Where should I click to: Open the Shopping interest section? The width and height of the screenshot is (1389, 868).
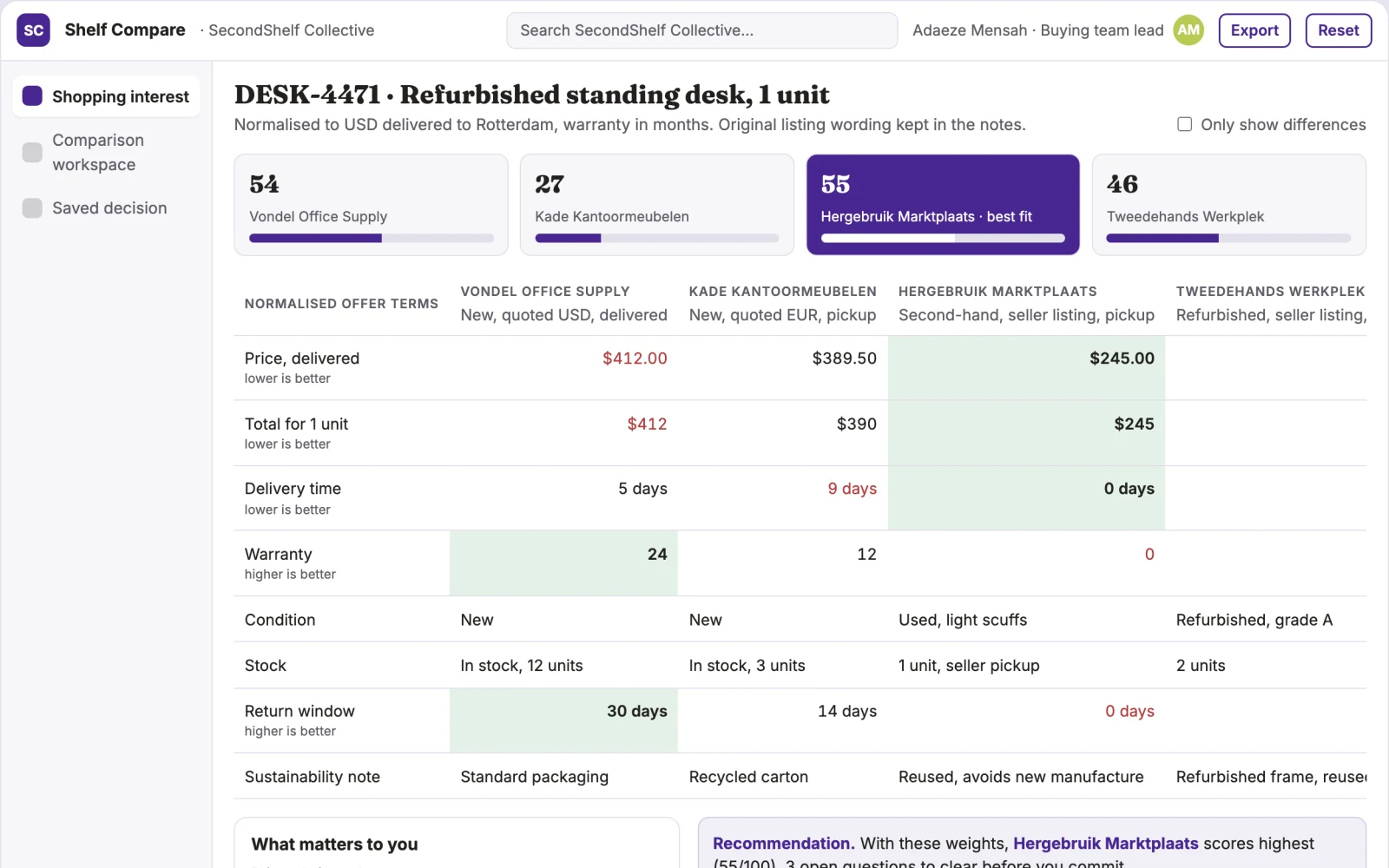[x=106, y=96]
